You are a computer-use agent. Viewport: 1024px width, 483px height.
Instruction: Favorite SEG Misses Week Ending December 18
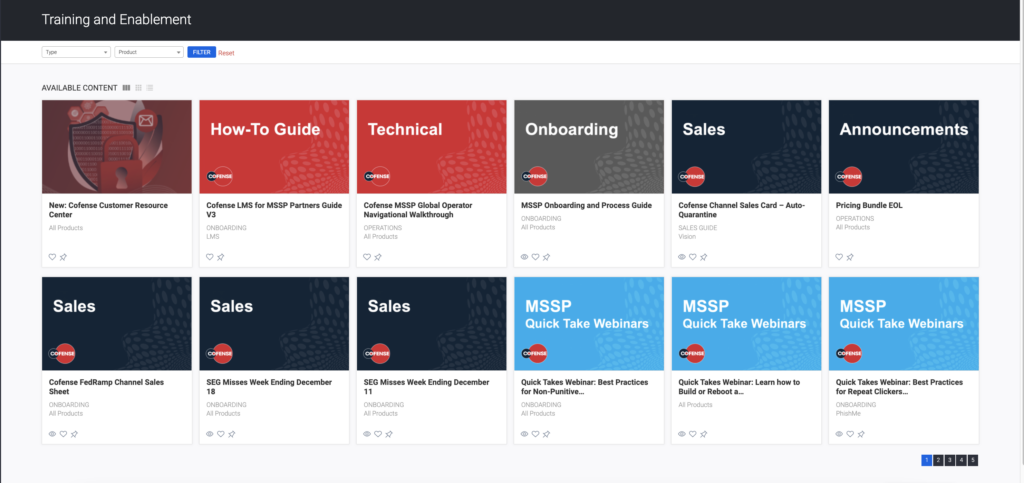tap(221, 434)
